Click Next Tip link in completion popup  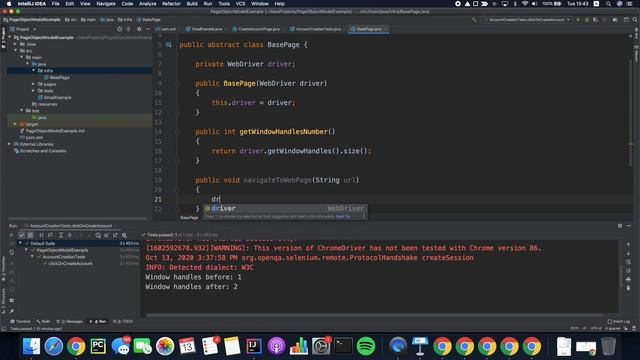(343, 217)
